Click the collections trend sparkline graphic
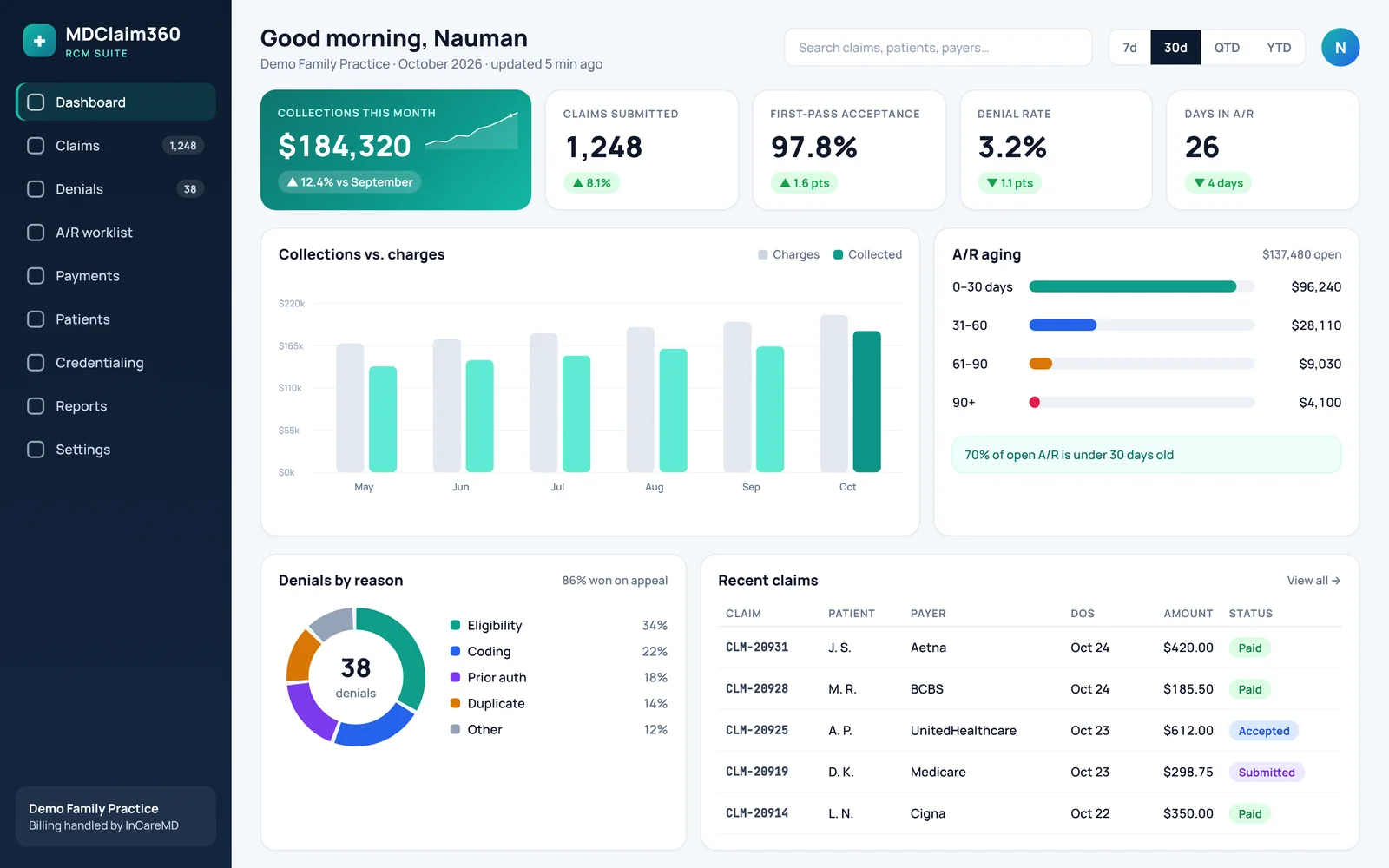The image size is (1389, 868). (x=471, y=131)
